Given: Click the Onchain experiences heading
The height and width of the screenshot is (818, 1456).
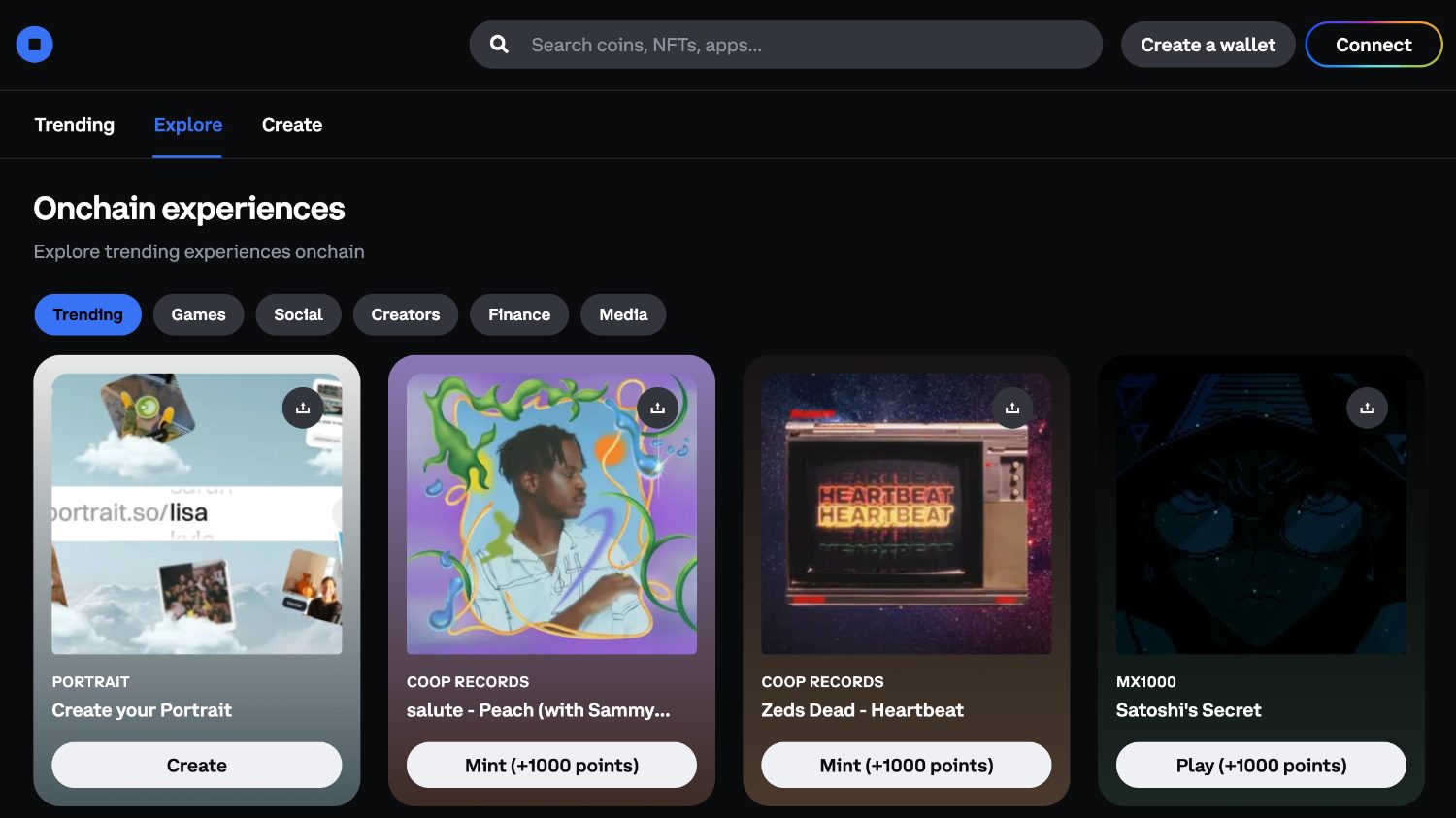Looking at the screenshot, I should [189, 209].
